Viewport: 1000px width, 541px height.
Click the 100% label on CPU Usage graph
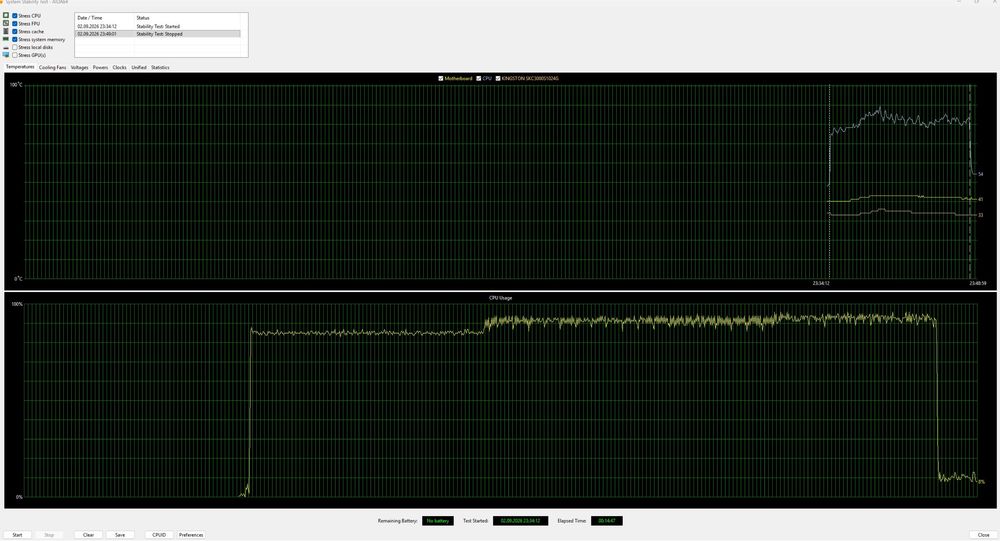pos(17,304)
